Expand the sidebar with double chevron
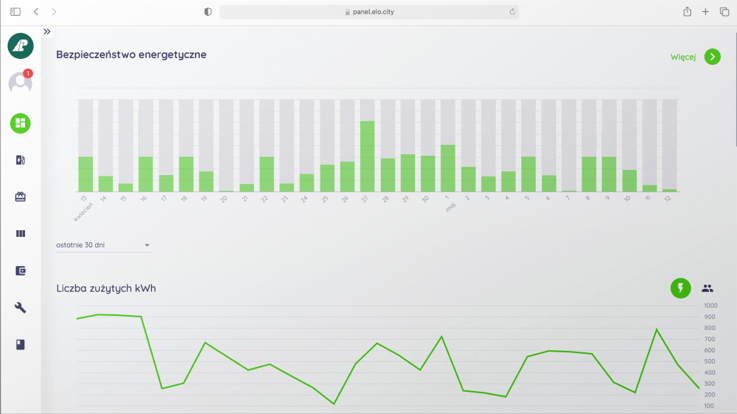The image size is (737, 414). [47, 32]
